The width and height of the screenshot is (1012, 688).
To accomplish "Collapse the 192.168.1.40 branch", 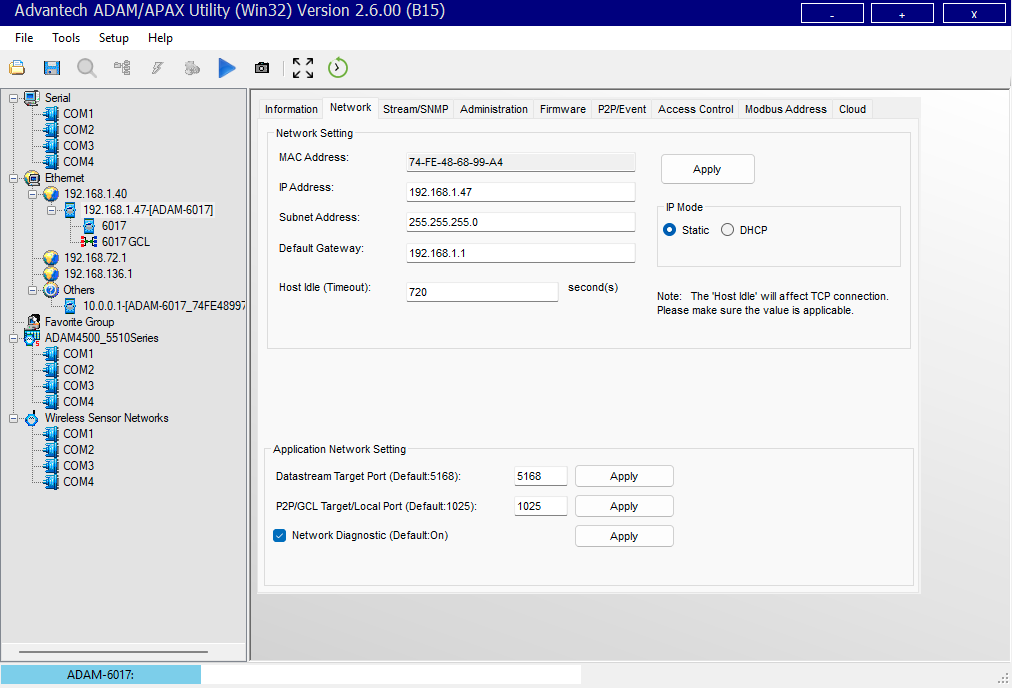I will [32, 194].
